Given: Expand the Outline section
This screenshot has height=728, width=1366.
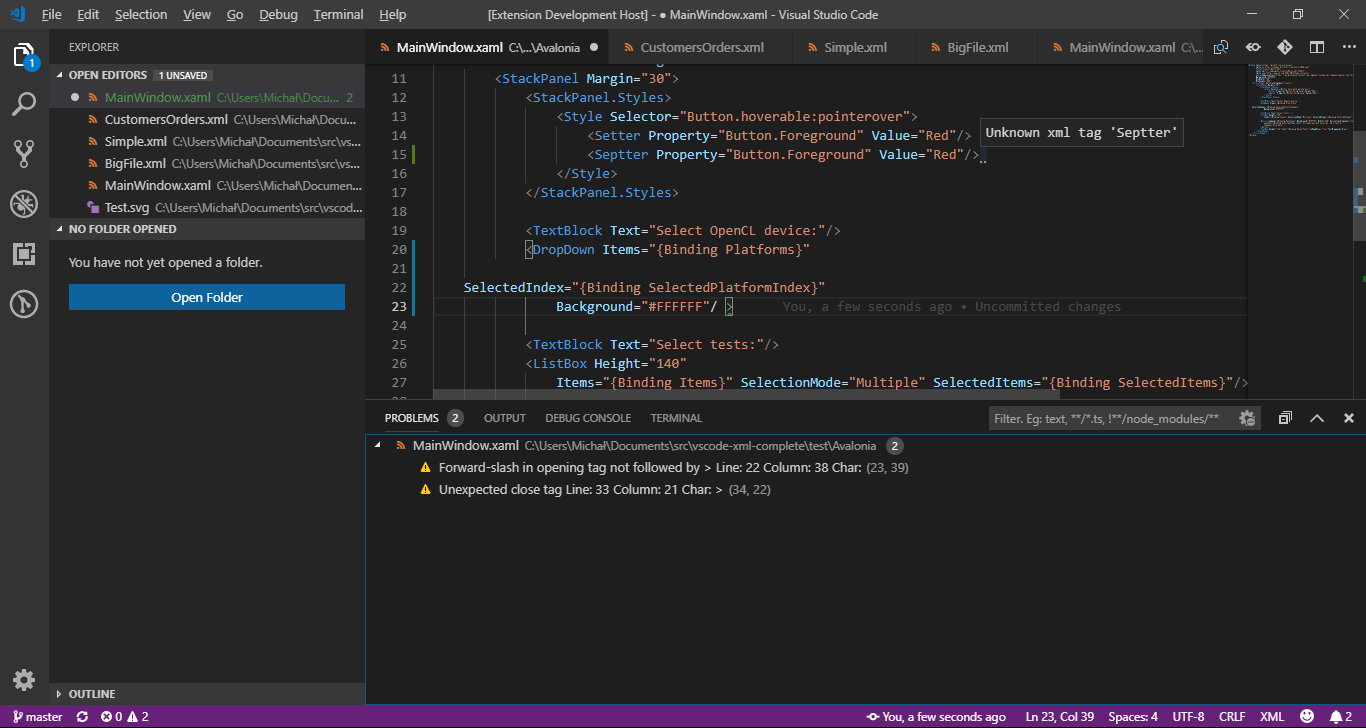Looking at the screenshot, I should (91, 694).
